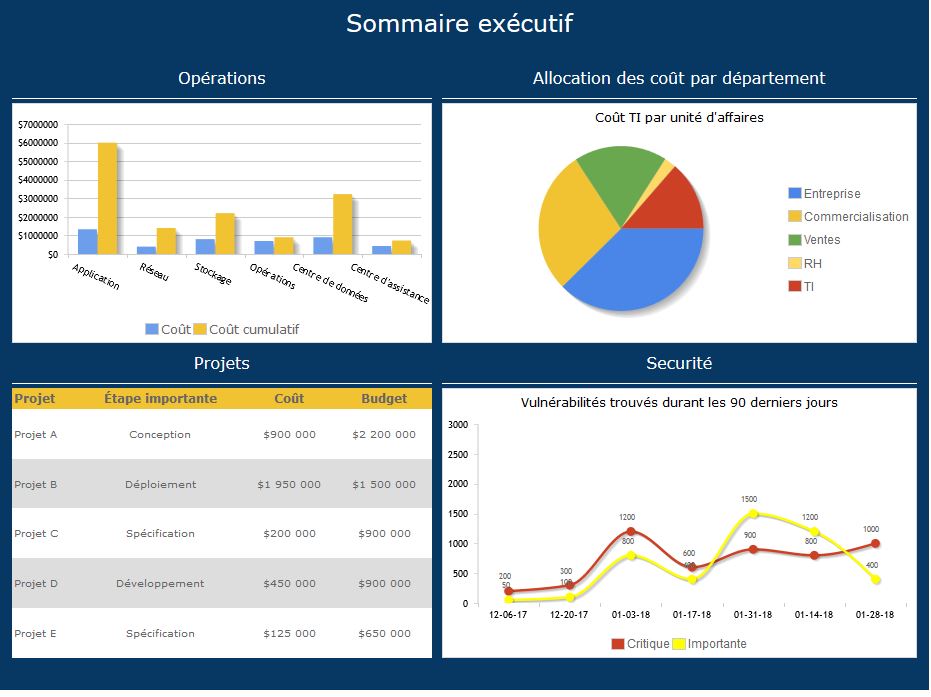Click the $7000000 axis label
The image size is (931, 697).
pos(38,124)
